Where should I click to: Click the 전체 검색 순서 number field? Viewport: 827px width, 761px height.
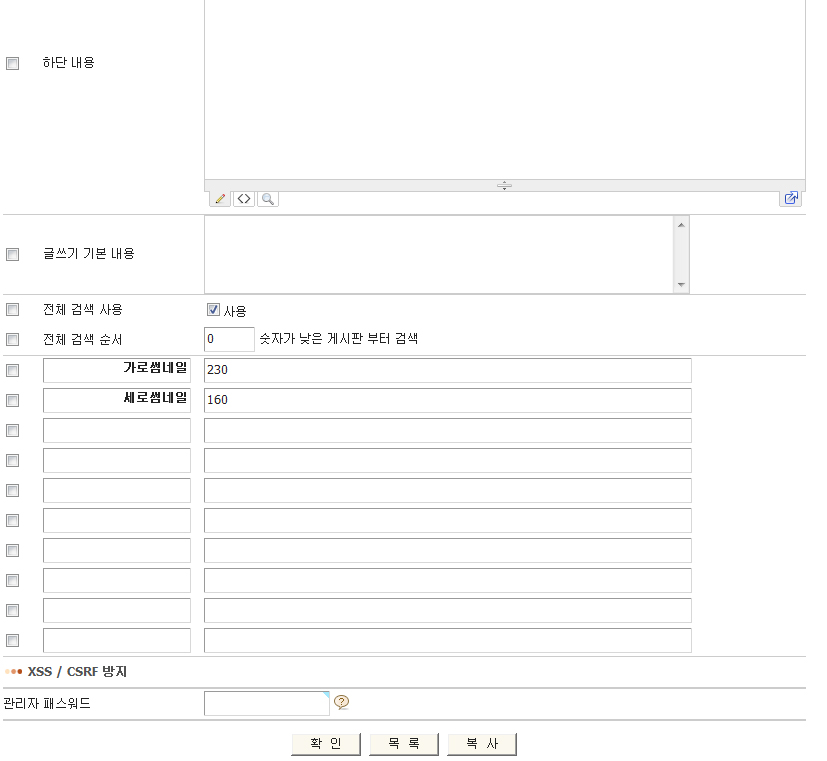229,339
